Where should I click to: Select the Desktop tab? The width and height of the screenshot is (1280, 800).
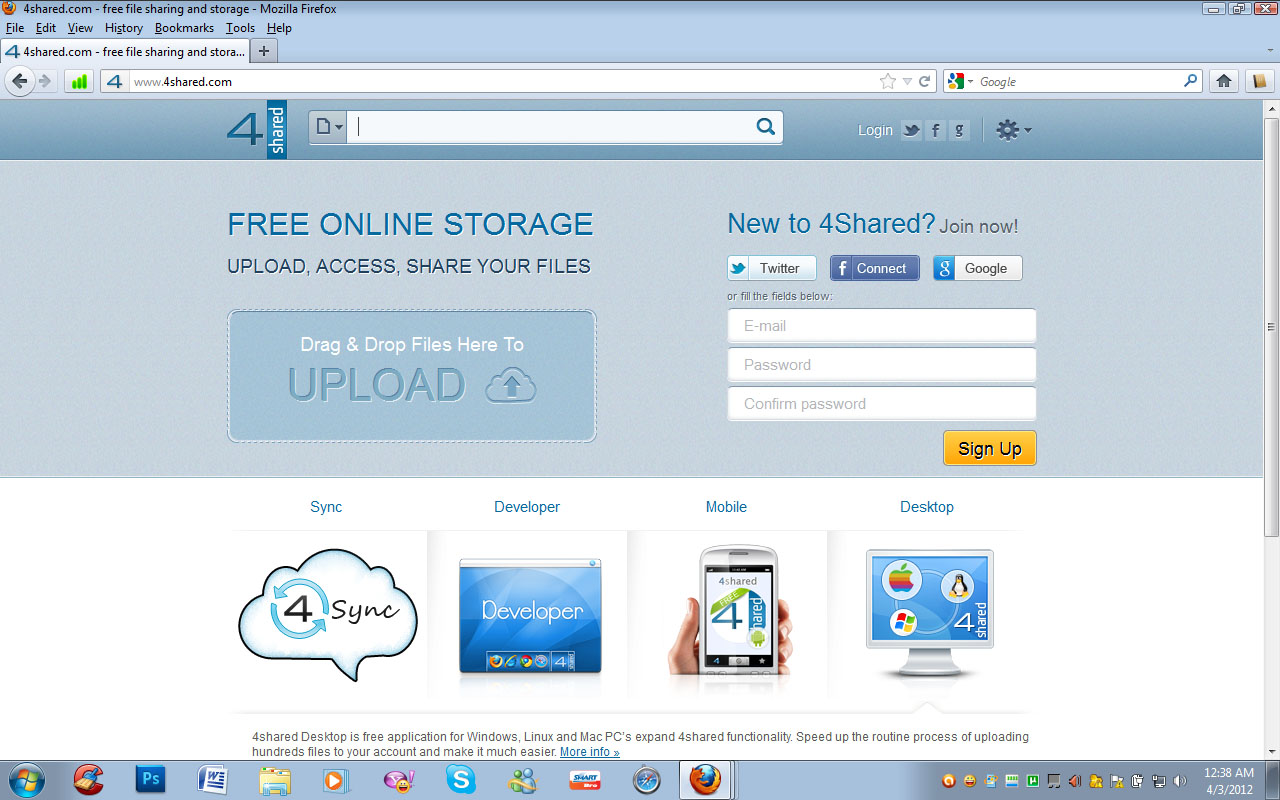[x=927, y=507]
